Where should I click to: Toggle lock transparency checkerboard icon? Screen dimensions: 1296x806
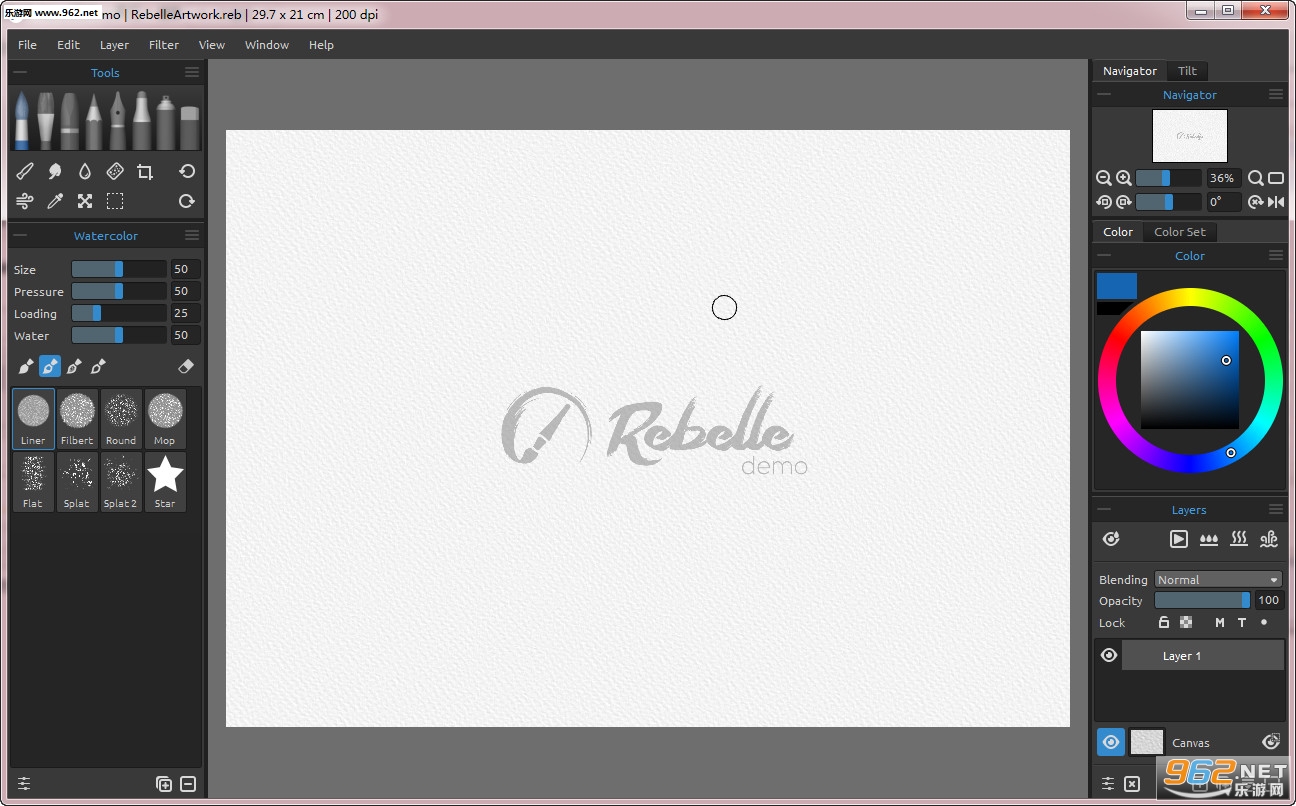(1186, 622)
